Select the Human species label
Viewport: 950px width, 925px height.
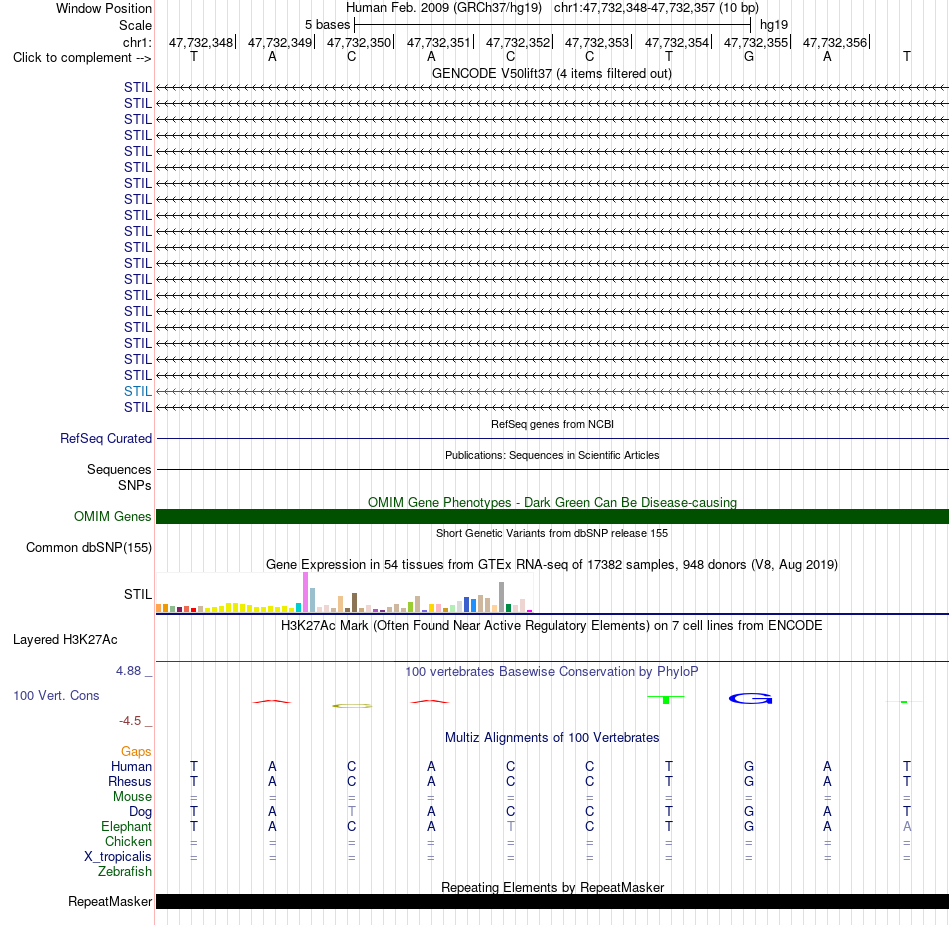pyautogui.click(x=131, y=766)
